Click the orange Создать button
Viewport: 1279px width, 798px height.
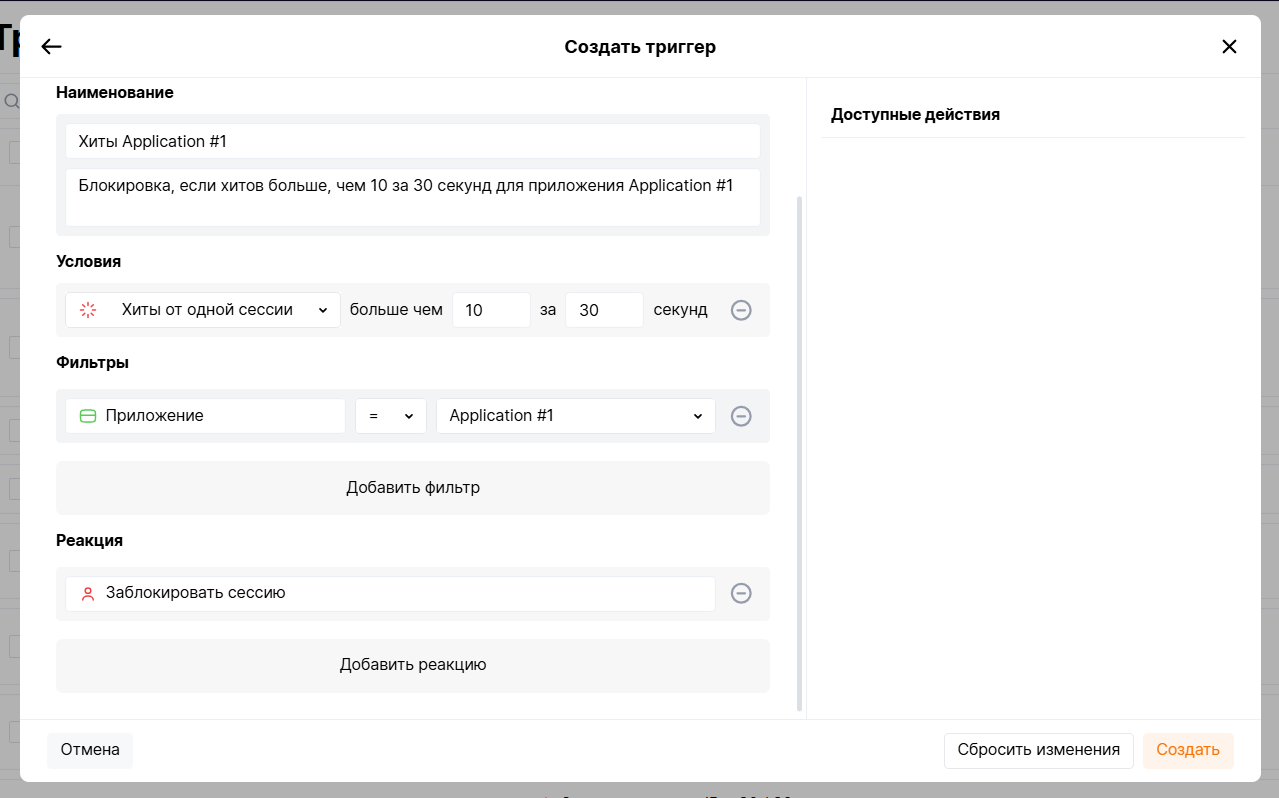tap(1188, 750)
